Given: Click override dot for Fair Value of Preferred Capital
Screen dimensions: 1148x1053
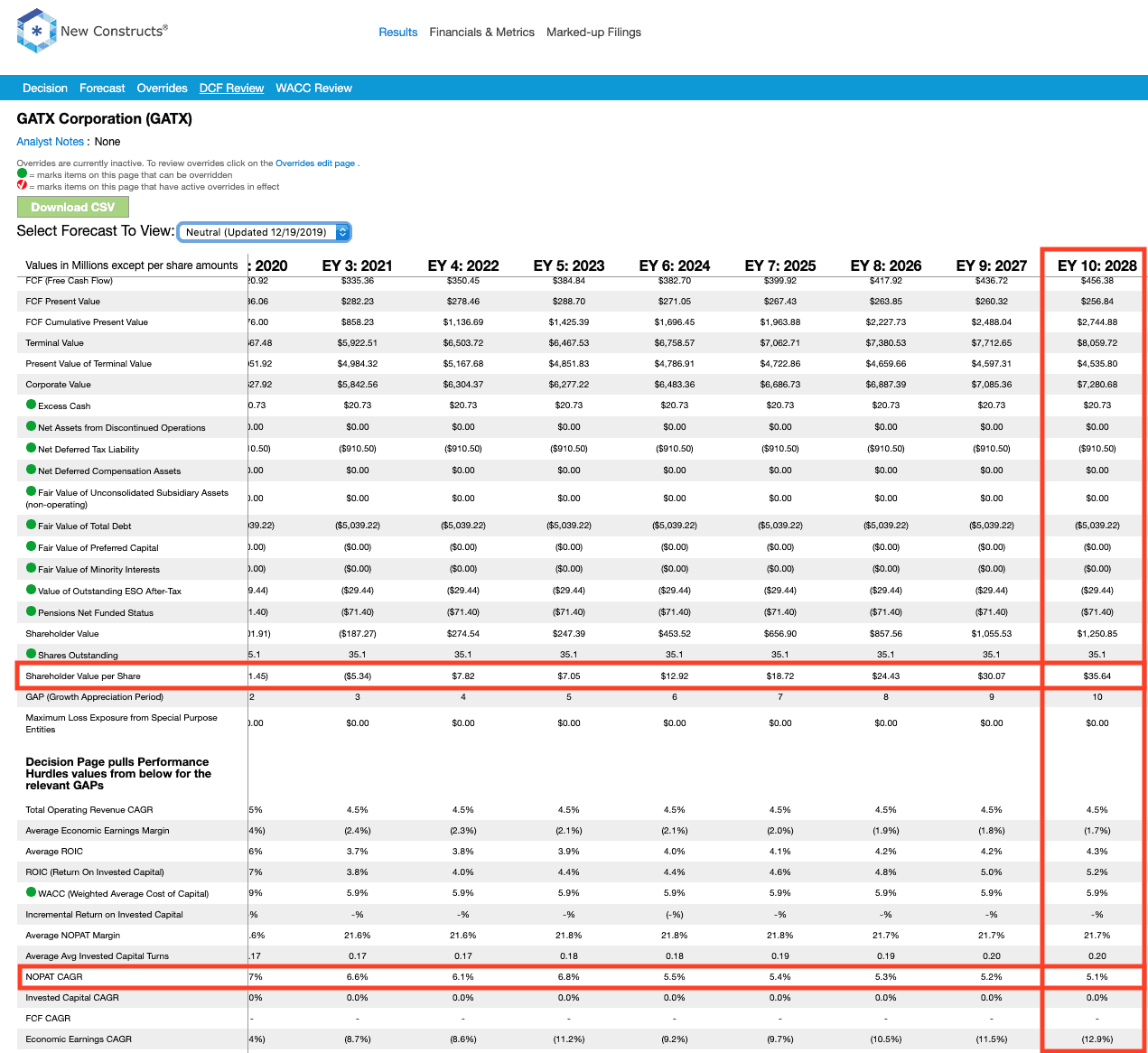Looking at the screenshot, I should tap(31, 546).
